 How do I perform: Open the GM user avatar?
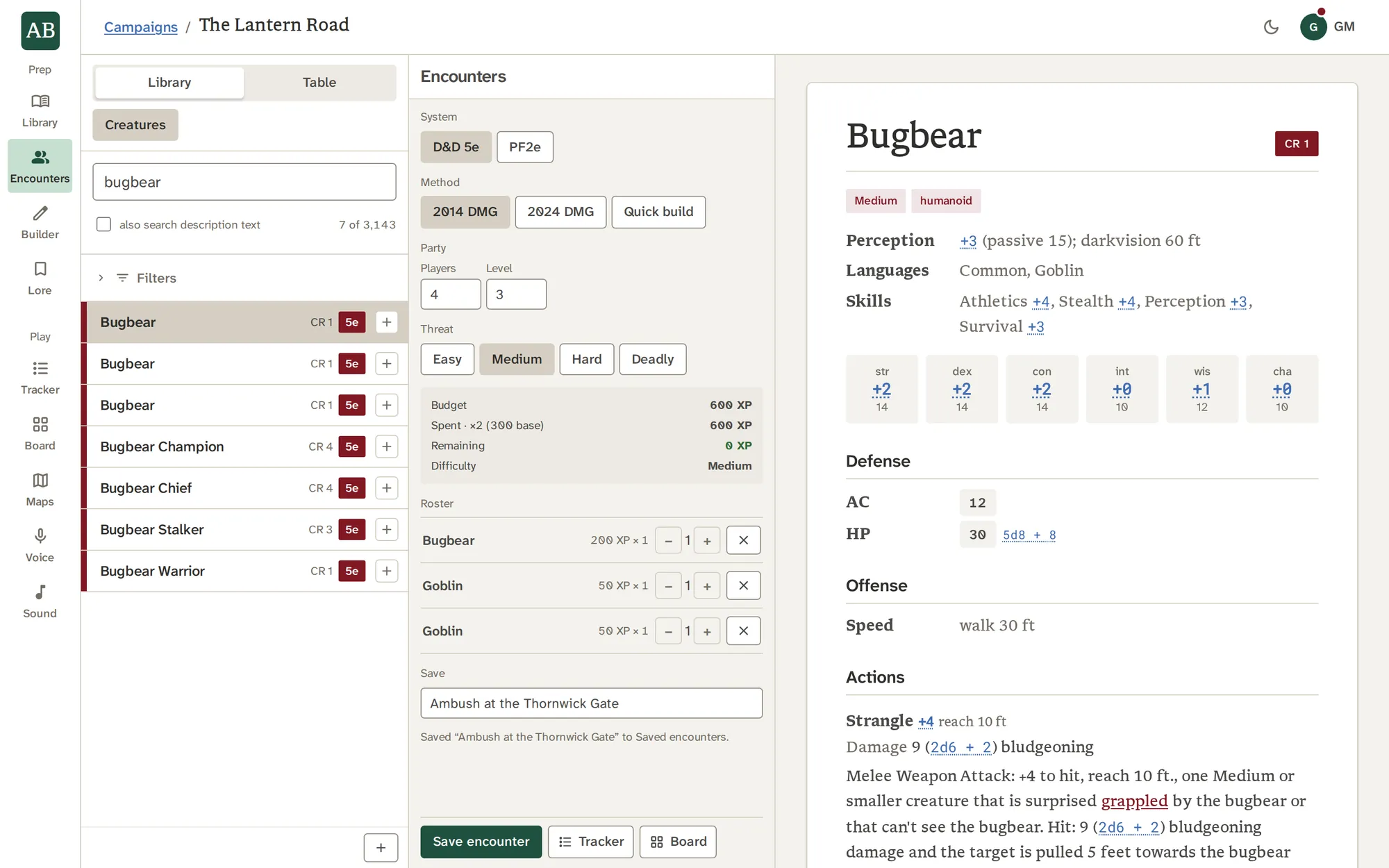[1313, 27]
